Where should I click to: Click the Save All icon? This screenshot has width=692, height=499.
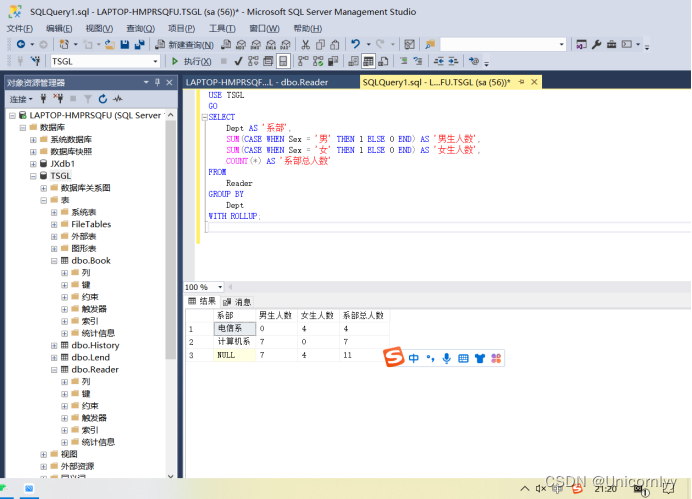point(139,45)
